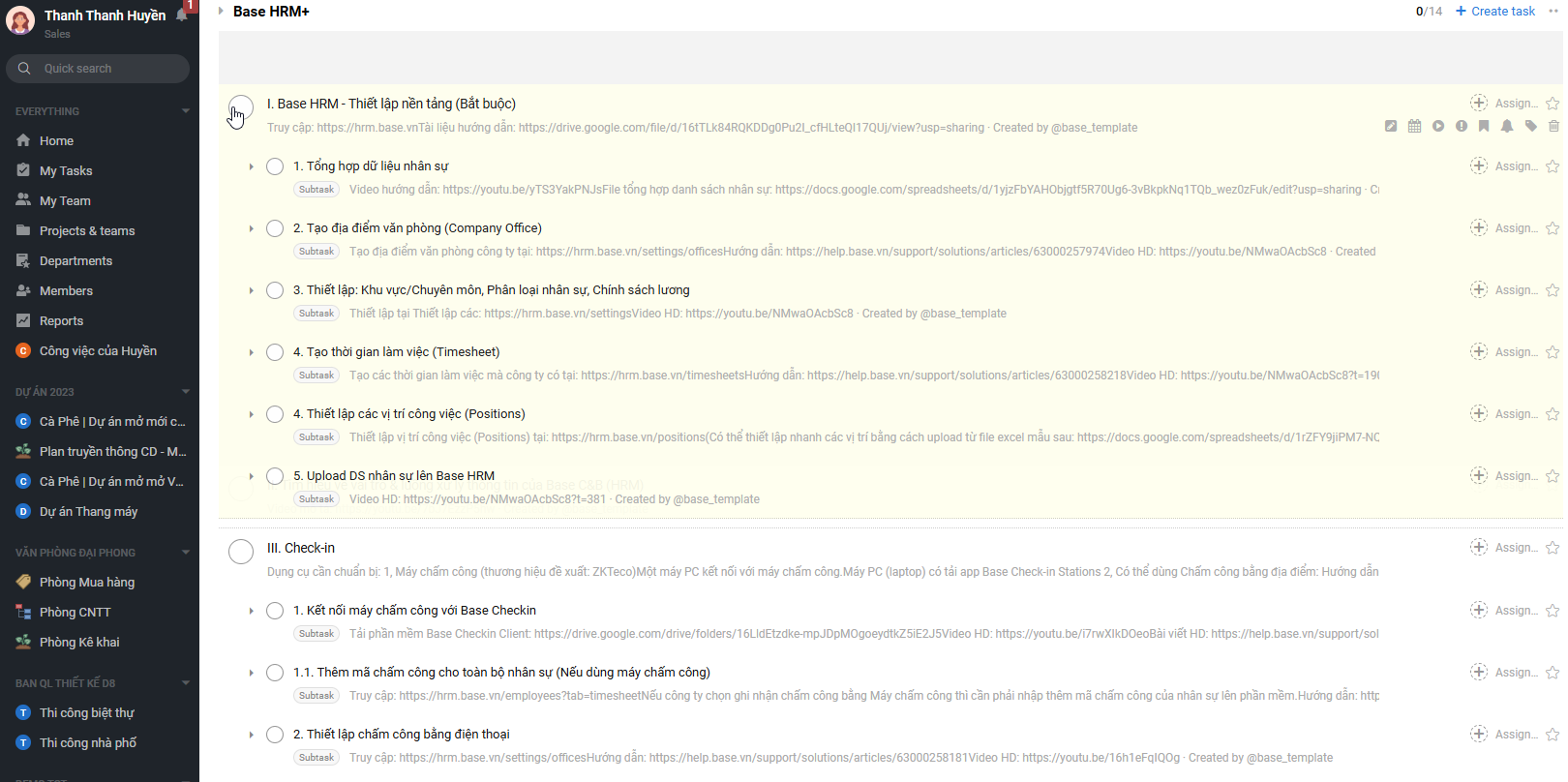This screenshot has height=782, width=1568.
Task: Click the orange 'Công việc của Huyền' icon
Action: pos(23,351)
